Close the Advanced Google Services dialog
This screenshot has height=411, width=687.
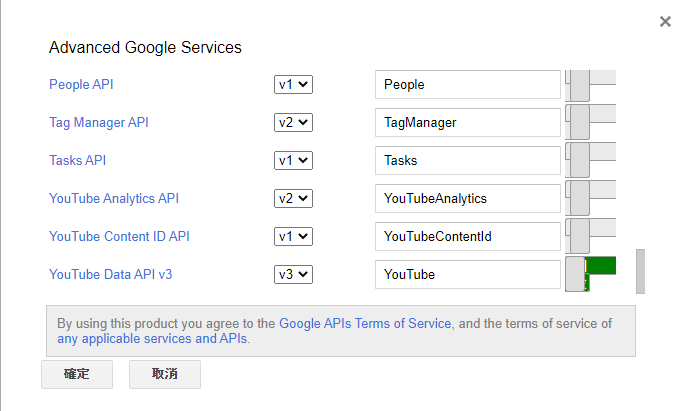[x=665, y=21]
